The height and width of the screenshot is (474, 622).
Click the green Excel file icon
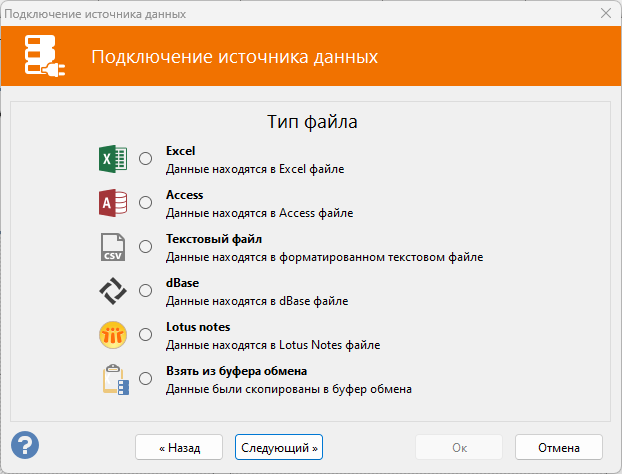113,159
